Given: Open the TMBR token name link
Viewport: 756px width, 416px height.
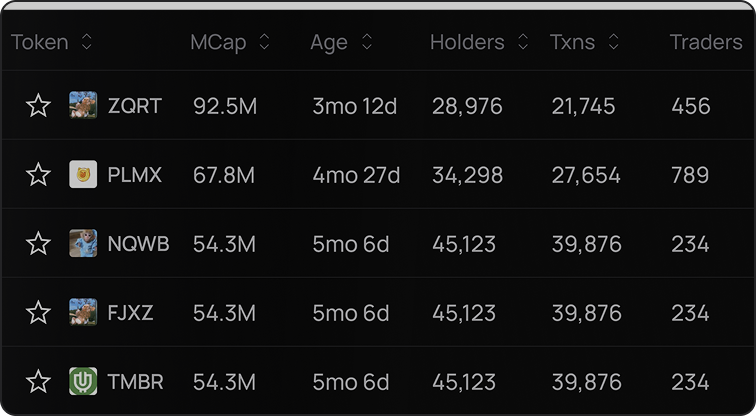Looking at the screenshot, I should click(x=135, y=382).
